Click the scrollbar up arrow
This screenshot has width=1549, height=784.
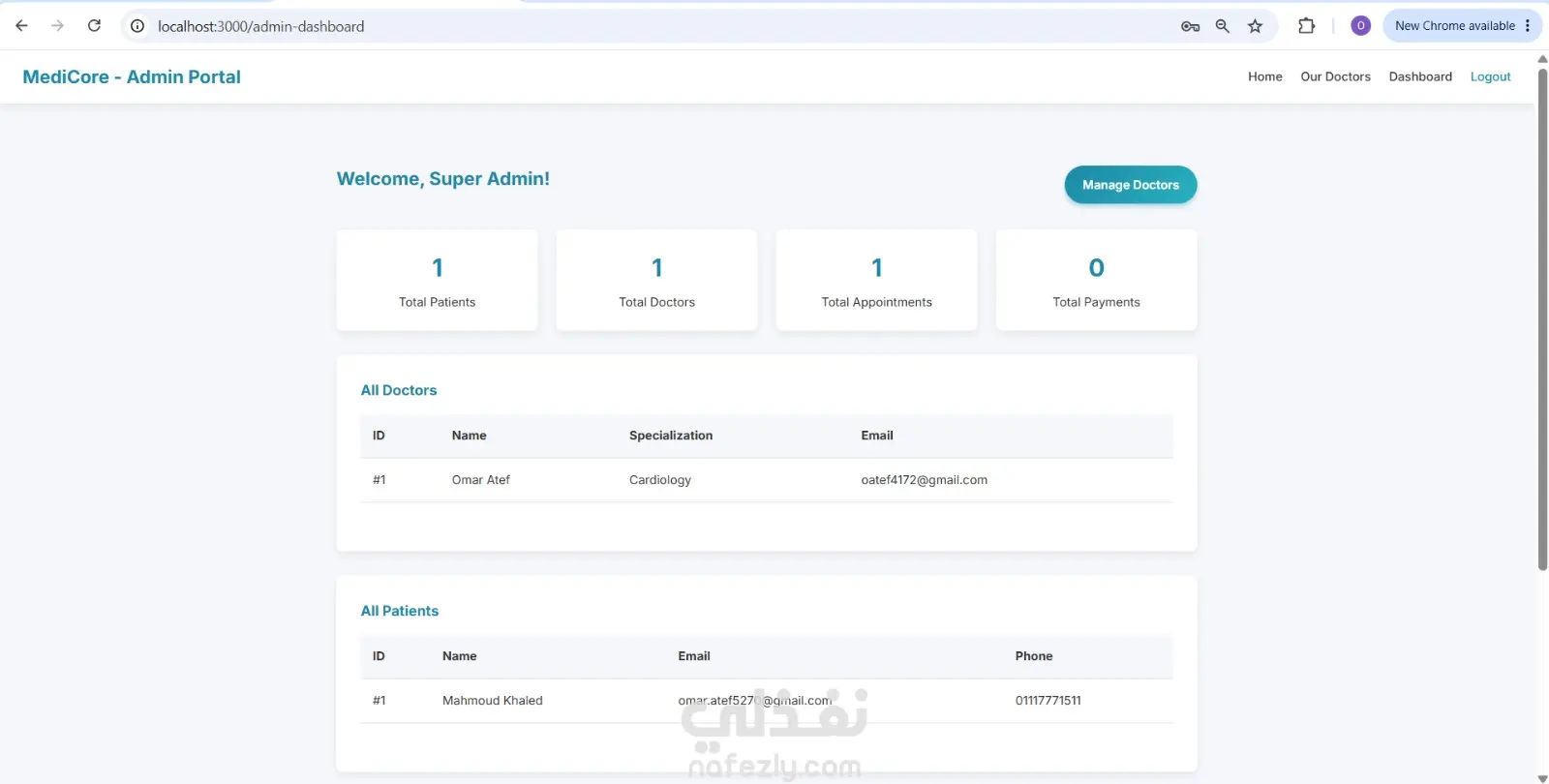[1542, 58]
